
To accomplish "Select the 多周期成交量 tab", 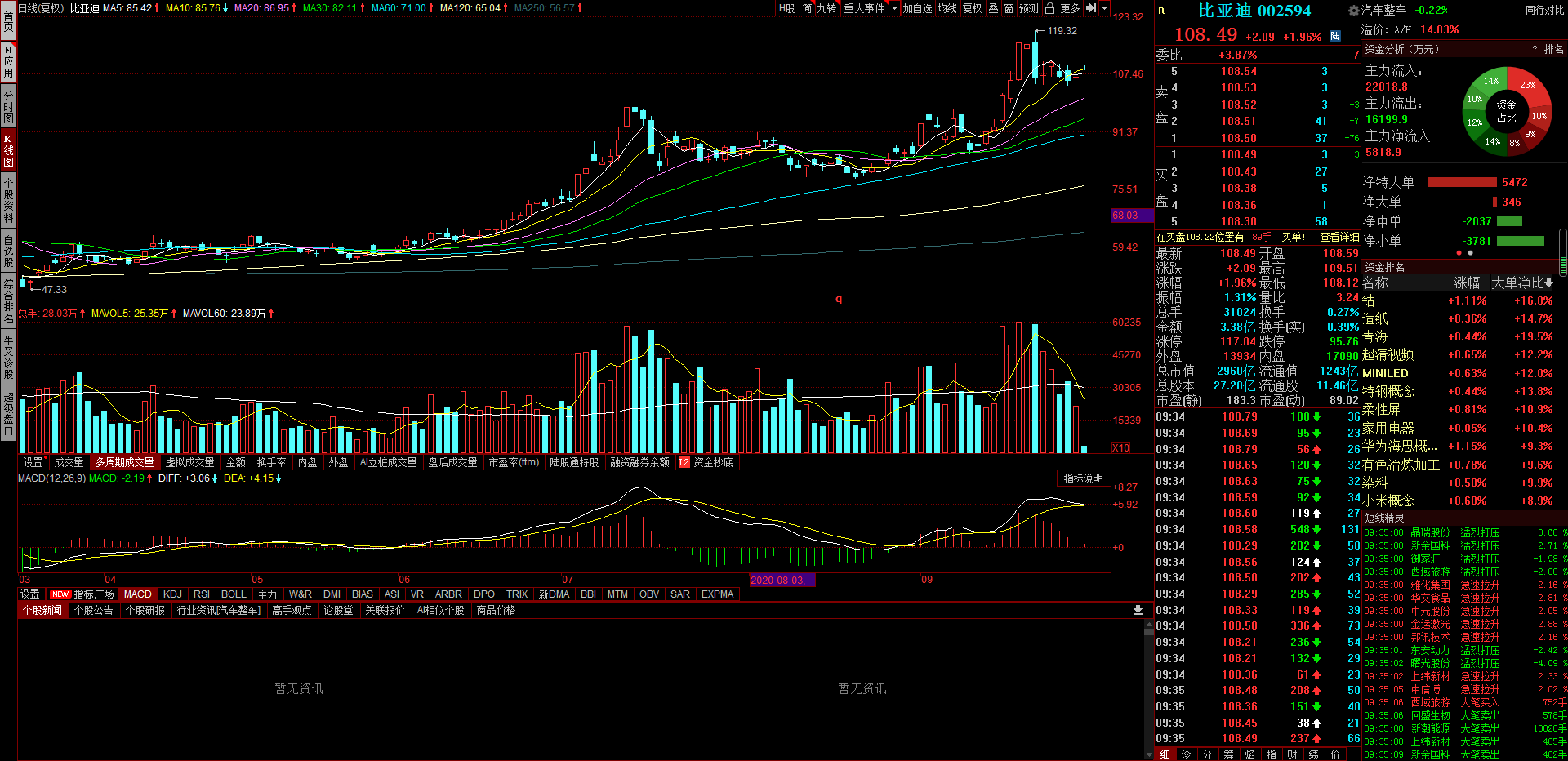I will click(124, 462).
